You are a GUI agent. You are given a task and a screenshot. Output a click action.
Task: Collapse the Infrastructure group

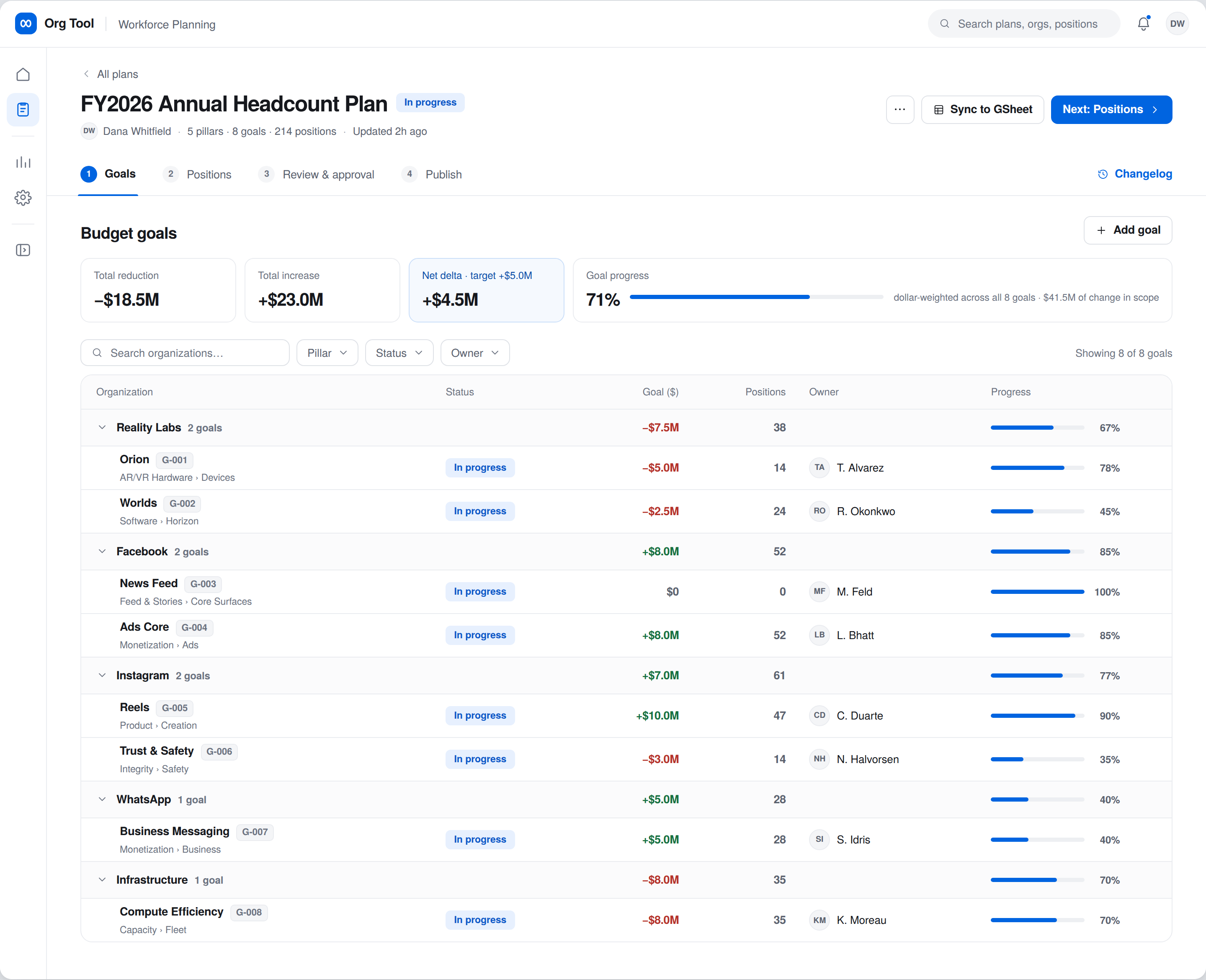(x=102, y=879)
